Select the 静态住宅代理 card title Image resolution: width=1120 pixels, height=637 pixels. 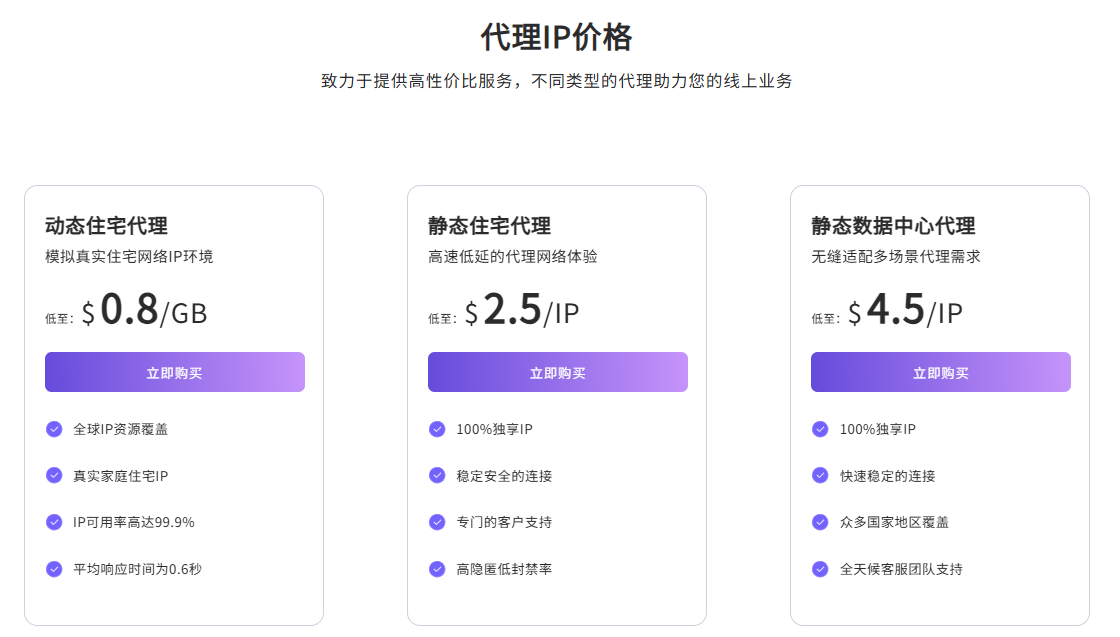[489, 226]
